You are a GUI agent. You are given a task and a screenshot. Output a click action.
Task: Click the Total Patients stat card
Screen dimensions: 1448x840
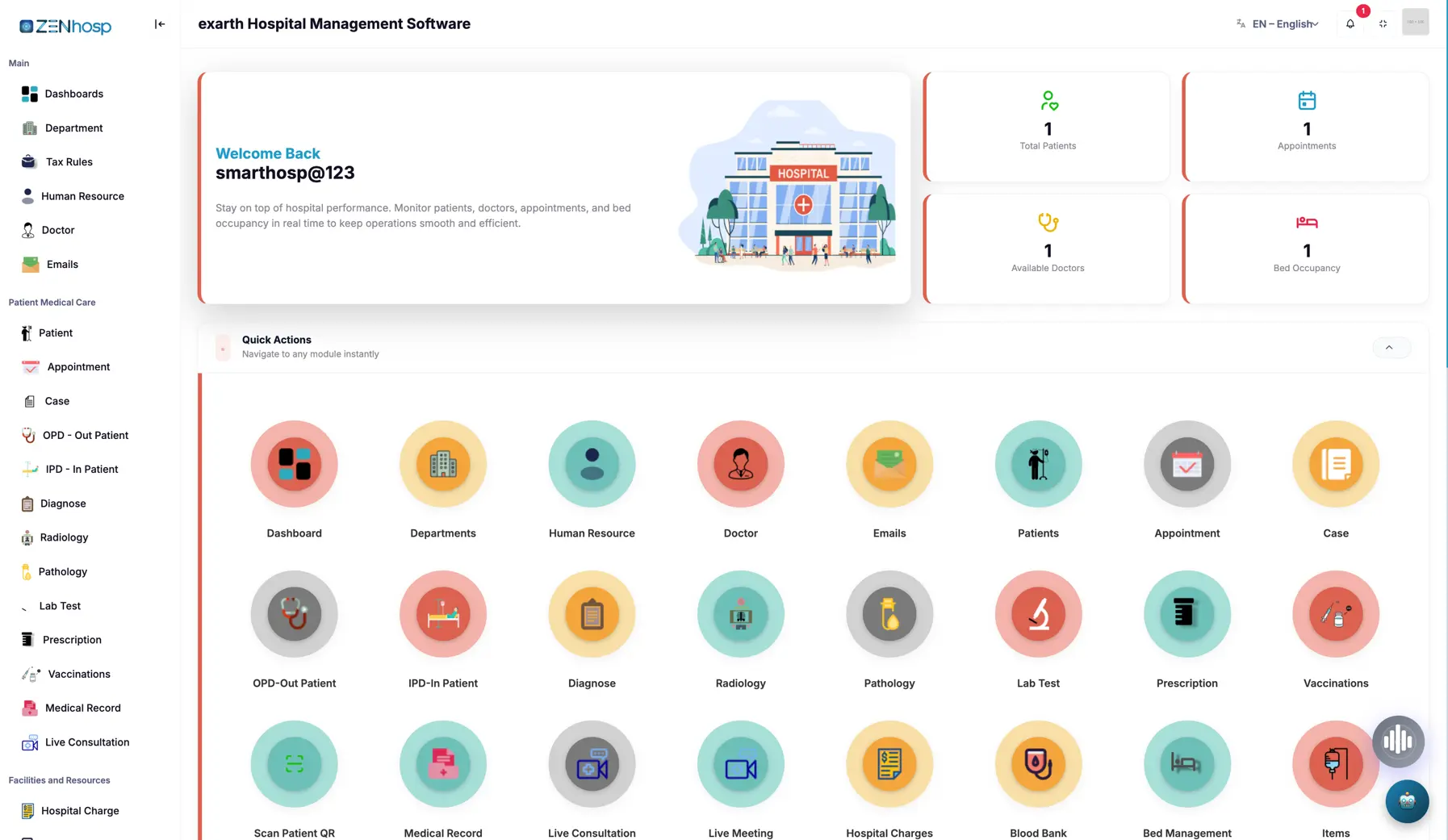click(1047, 127)
